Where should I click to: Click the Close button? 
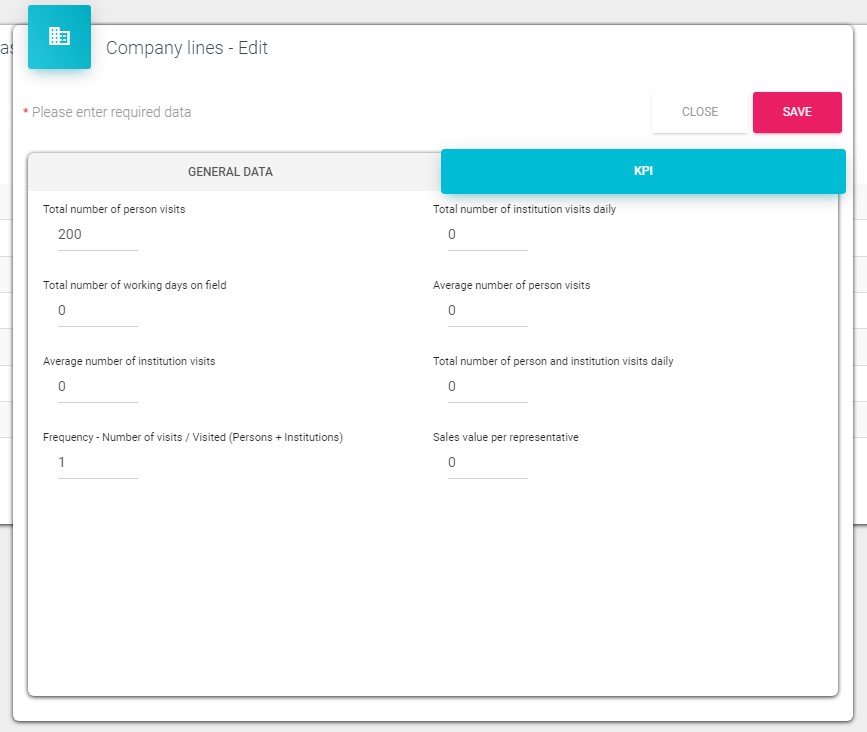(x=699, y=112)
